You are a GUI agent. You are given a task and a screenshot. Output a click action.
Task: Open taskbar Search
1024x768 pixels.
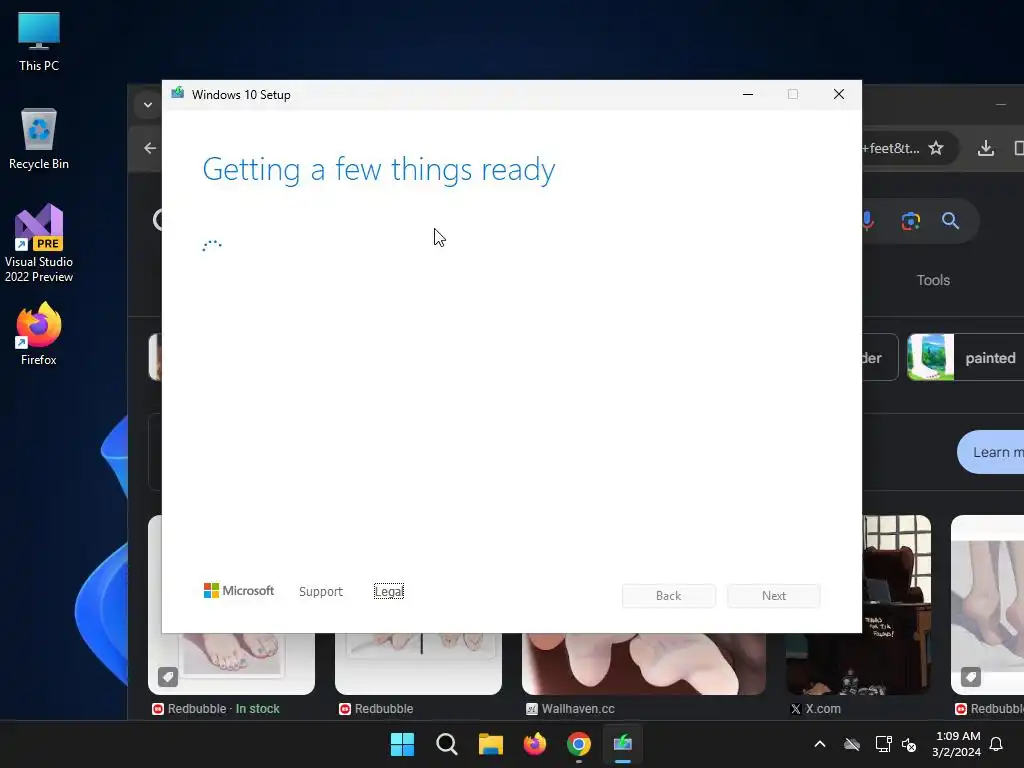click(x=447, y=744)
